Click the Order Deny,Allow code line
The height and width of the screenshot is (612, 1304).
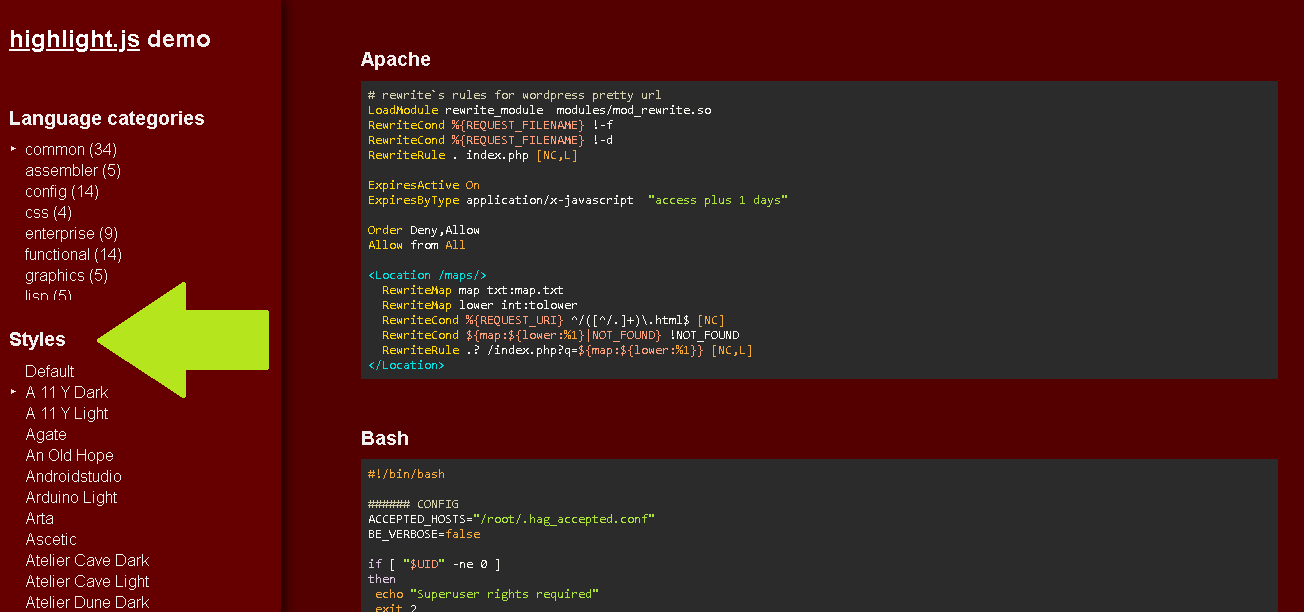click(424, 230)
